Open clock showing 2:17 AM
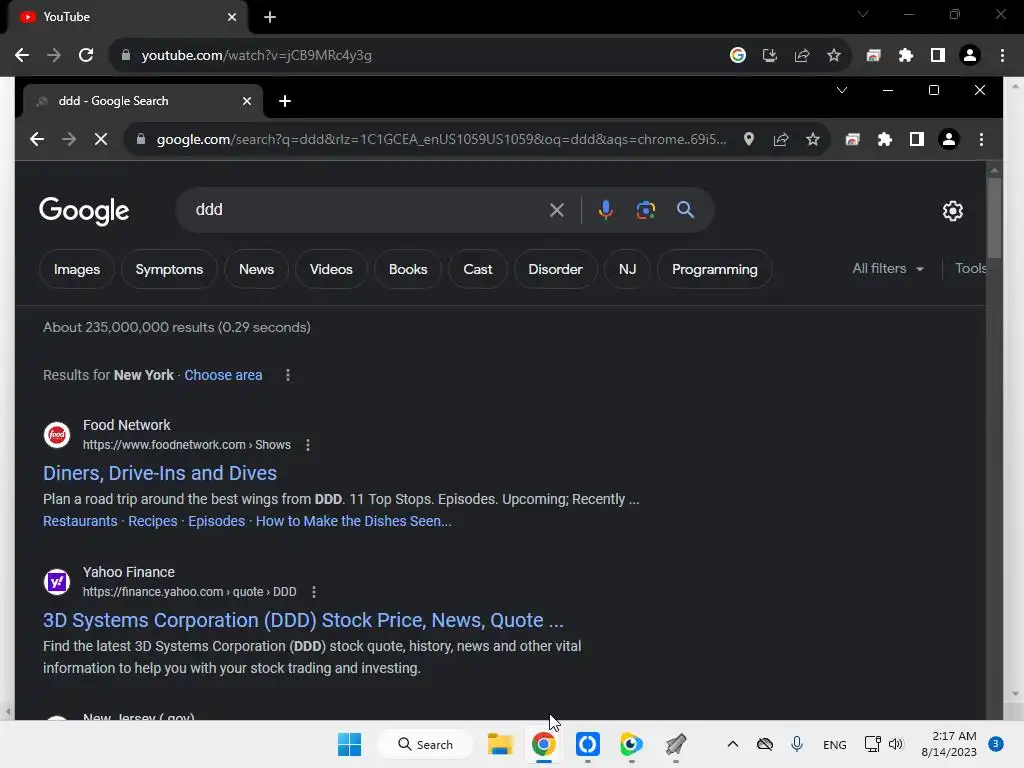Image resolution: width=1024 pixels, height=768 pixels. coord(949,744)
